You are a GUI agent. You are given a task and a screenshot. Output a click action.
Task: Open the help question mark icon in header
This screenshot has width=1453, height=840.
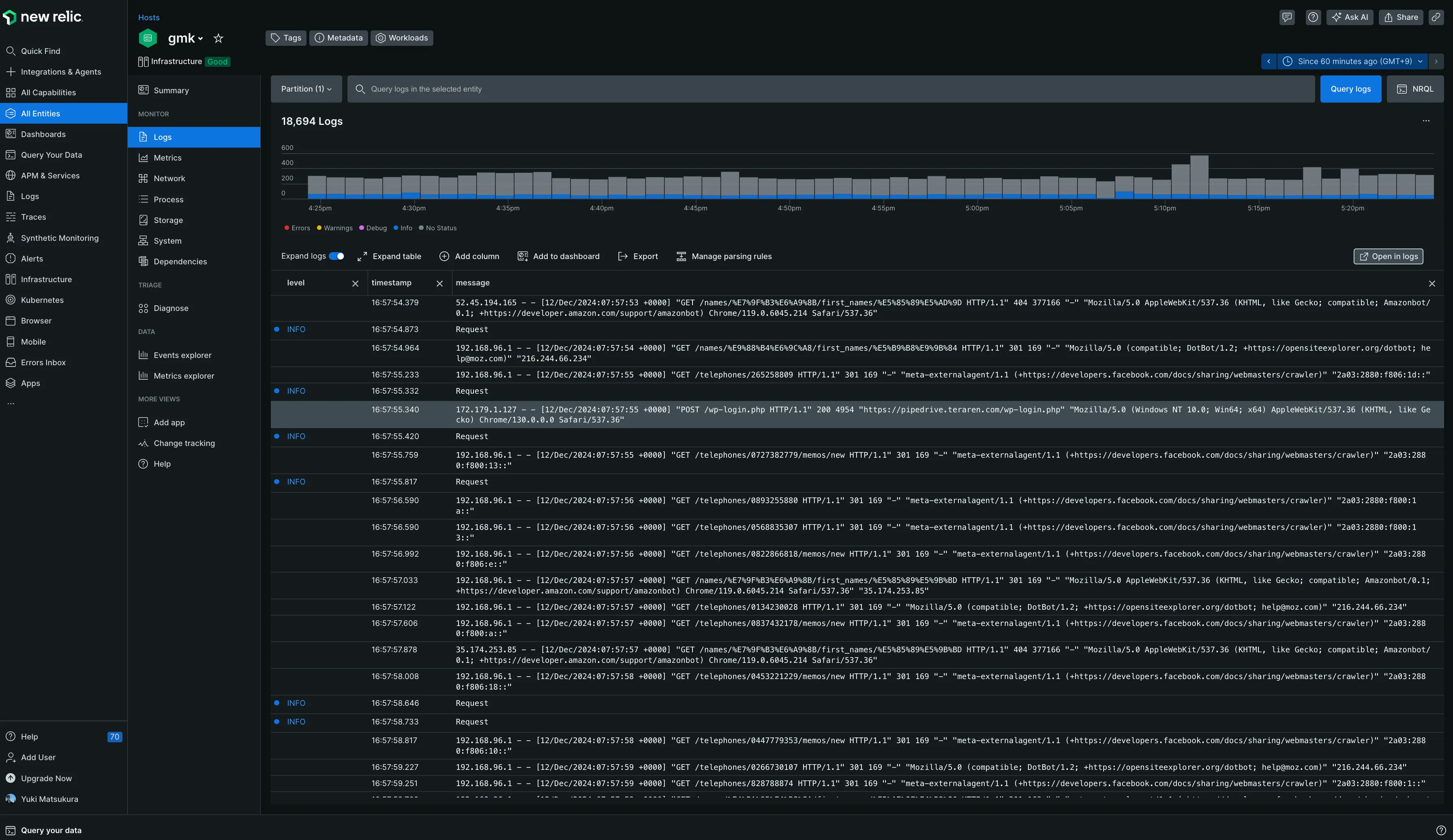(x=1313, y=17)
